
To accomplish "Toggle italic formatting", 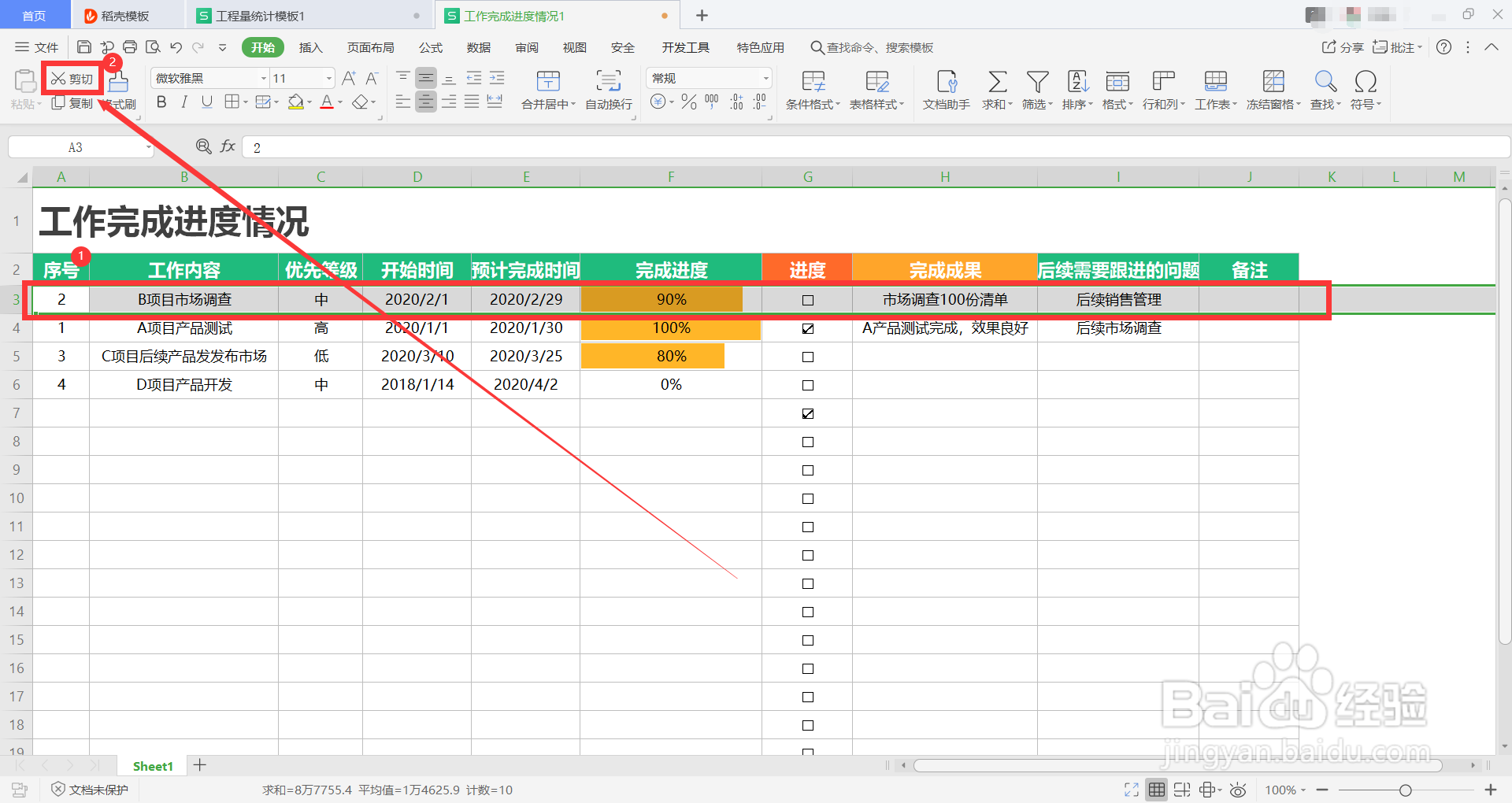I will [x=184, y=102].
